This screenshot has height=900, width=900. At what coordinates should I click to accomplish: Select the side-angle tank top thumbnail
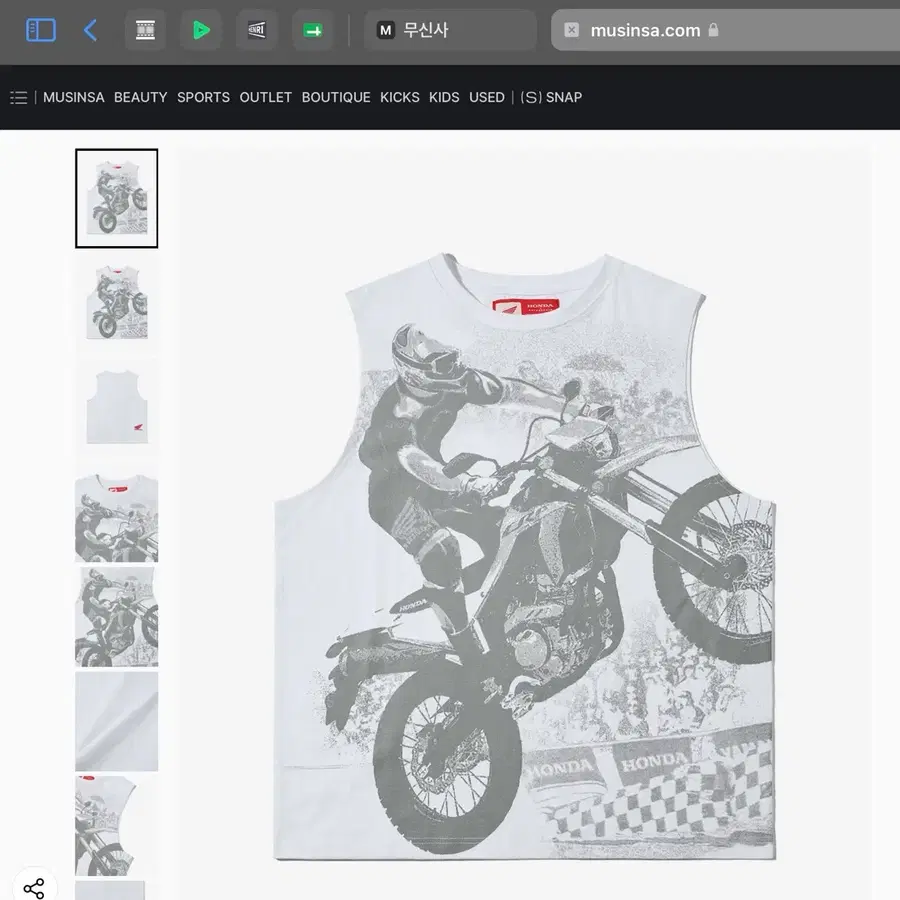[117, 825]
